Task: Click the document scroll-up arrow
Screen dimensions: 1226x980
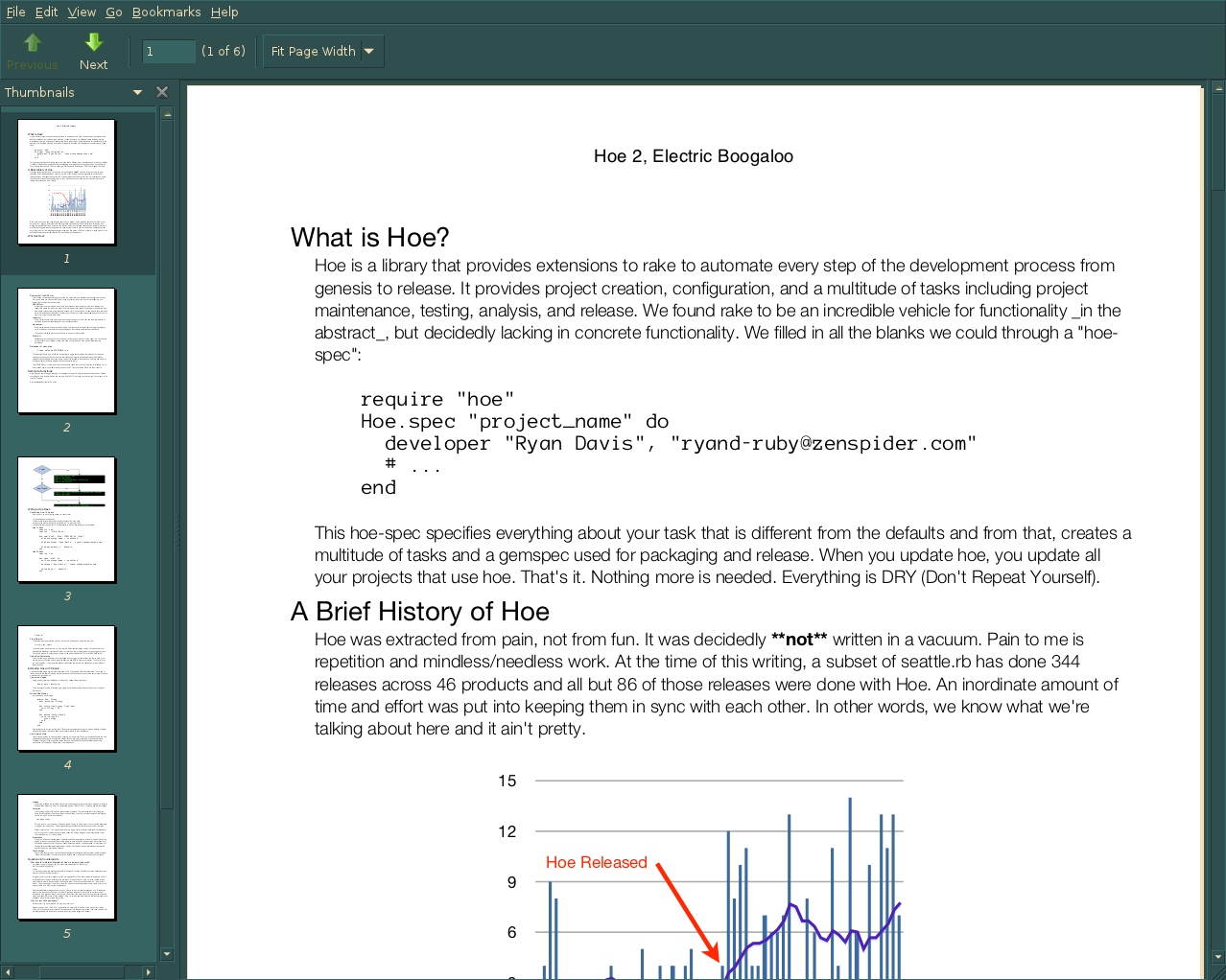Action: coord(1218,88)
